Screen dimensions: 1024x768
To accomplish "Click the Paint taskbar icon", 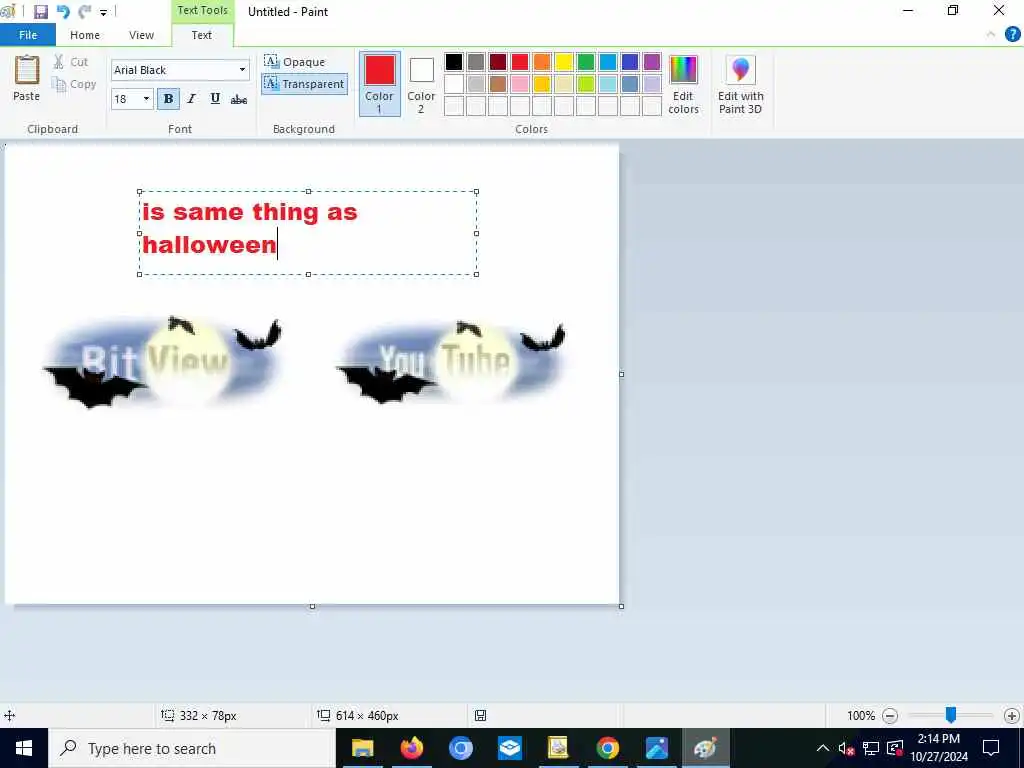I will pos(705,748).
